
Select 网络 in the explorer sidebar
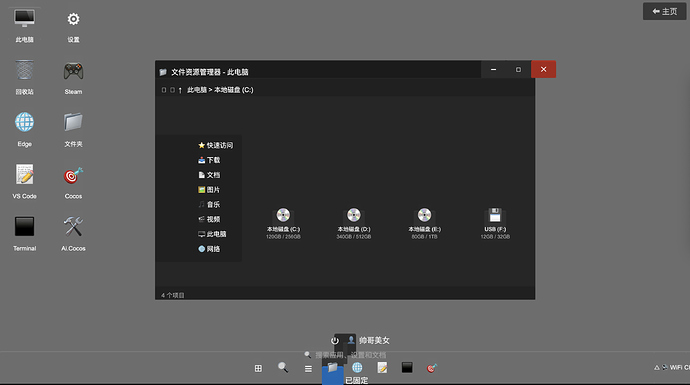209,249
